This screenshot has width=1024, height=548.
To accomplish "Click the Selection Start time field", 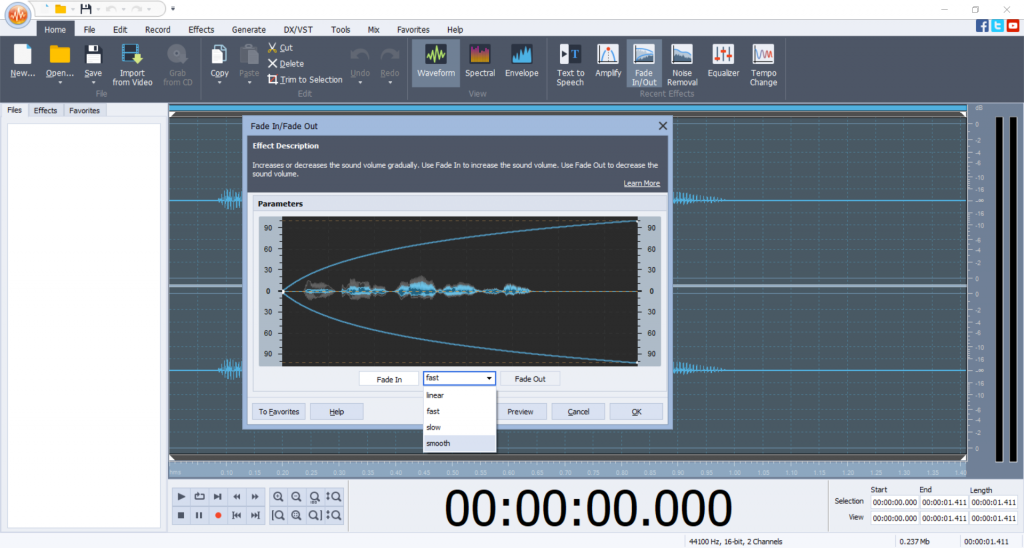I will coord(894,502).
